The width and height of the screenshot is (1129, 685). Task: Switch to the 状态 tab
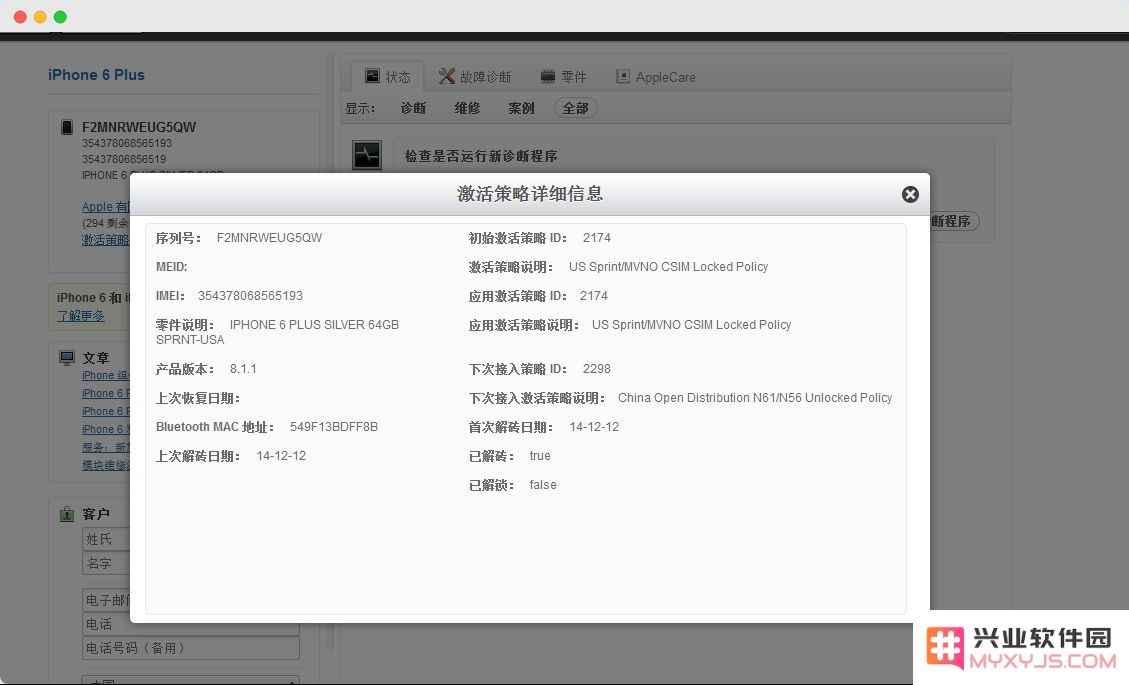[387, 76]
